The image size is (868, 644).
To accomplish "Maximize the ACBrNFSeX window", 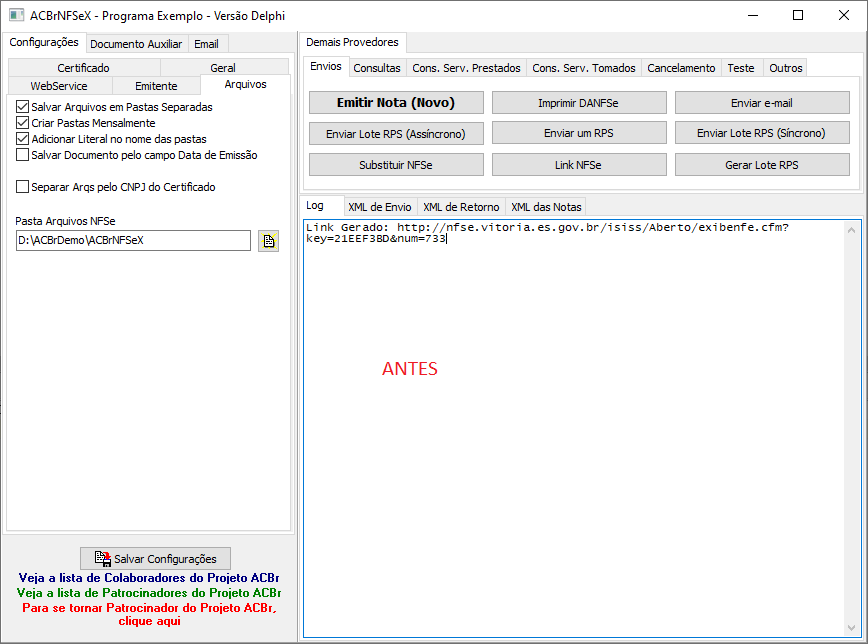I will coord(798,16).
